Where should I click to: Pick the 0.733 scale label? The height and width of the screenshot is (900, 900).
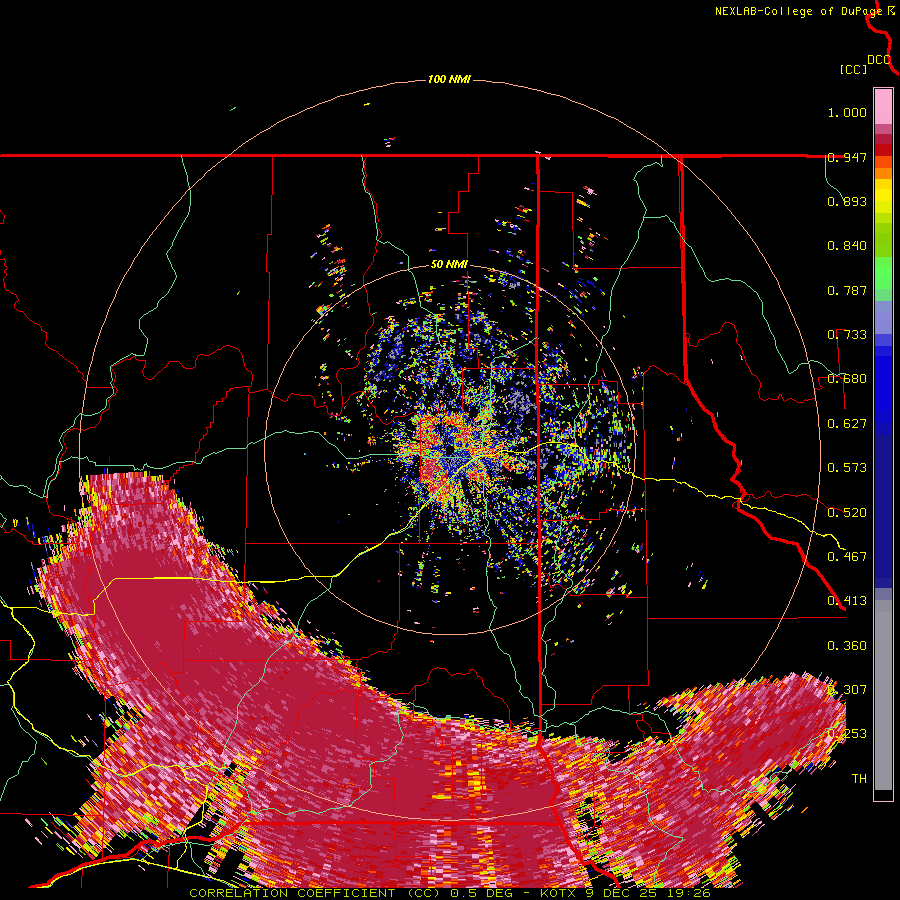pos(847,335)
